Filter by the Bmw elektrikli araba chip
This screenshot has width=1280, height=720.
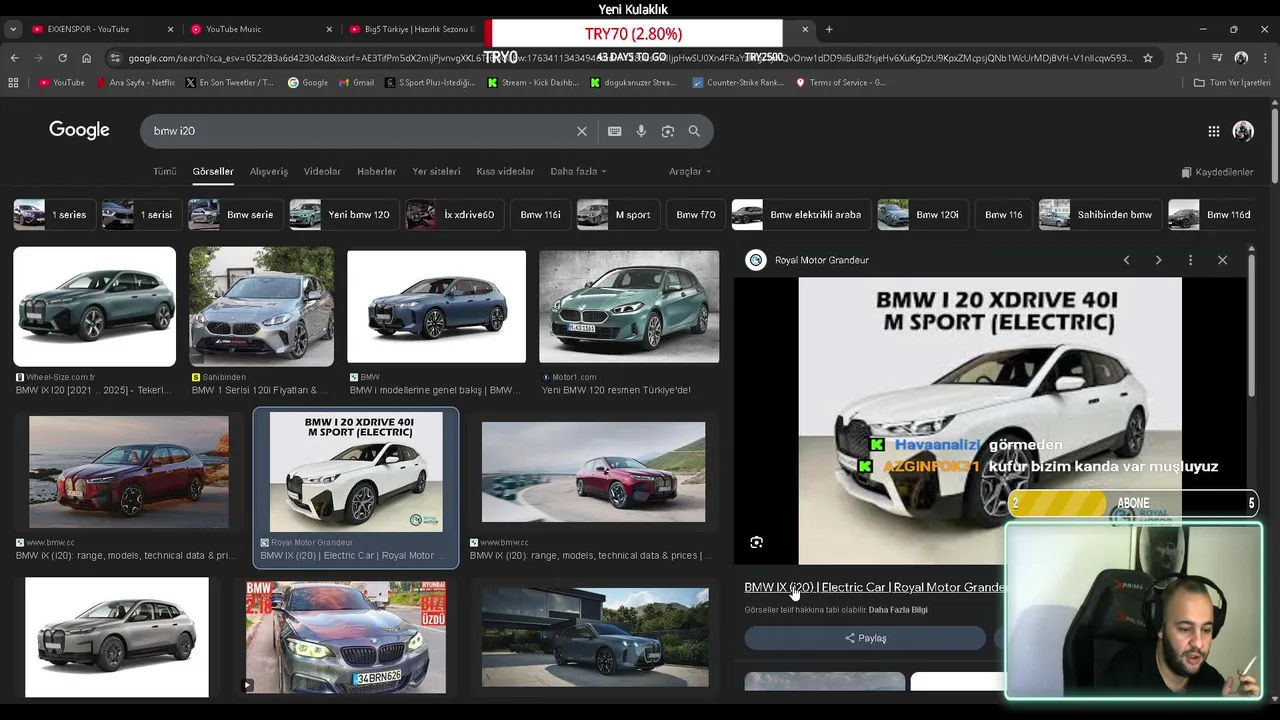pos(800,215)
